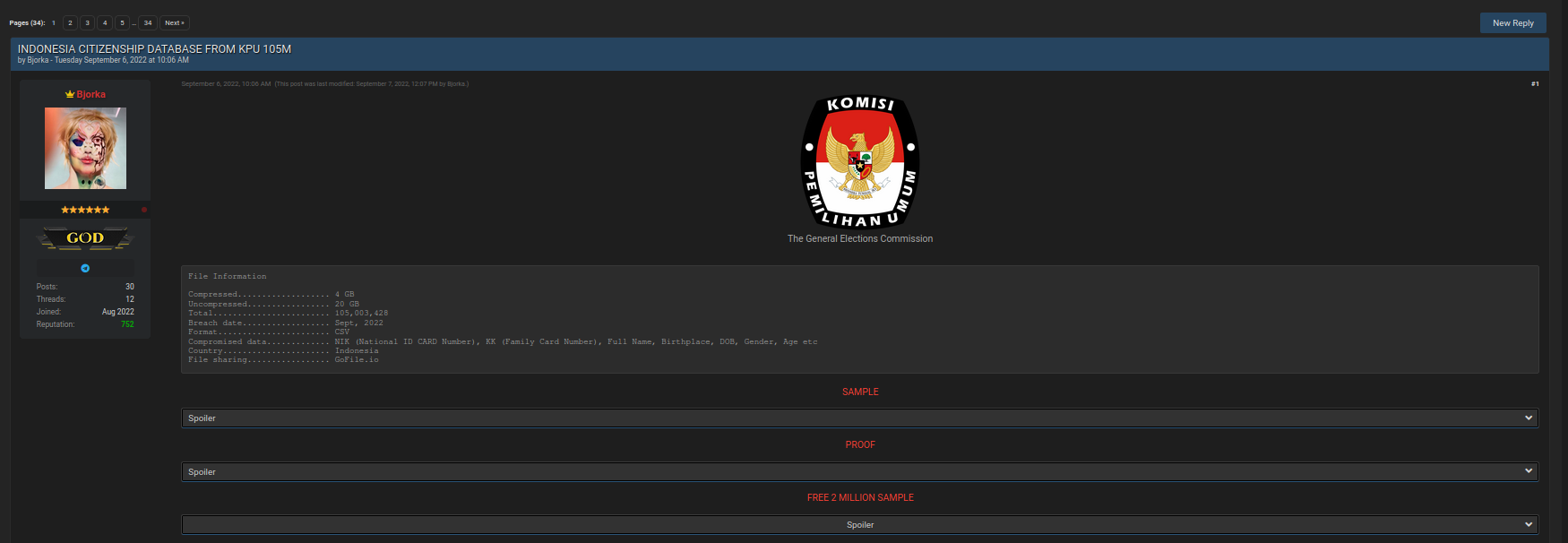1568x543 pixels.
Task: Click the Joined date "Aug 2022"
Action: (118, 312)
